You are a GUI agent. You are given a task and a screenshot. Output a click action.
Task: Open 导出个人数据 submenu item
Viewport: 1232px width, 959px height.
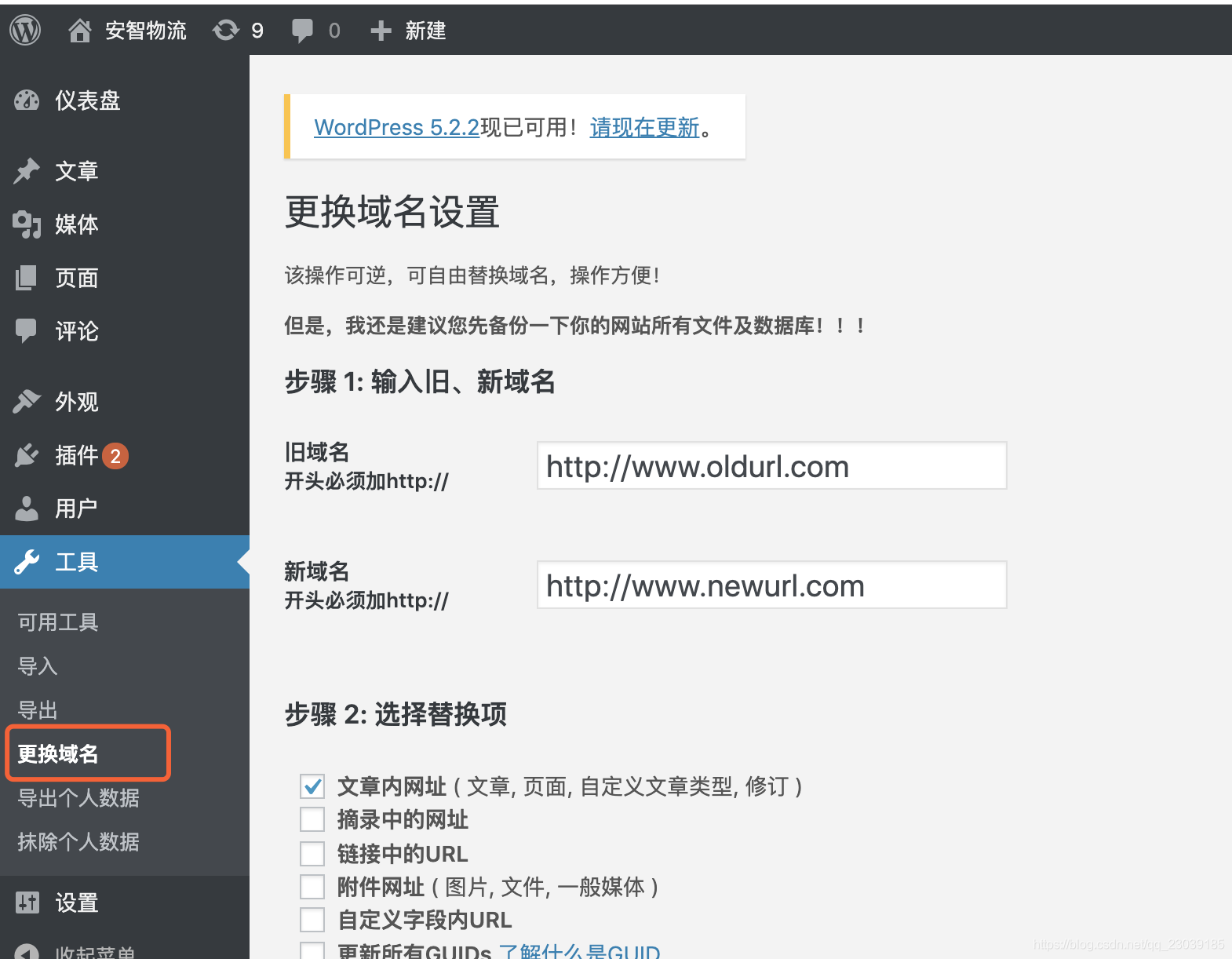(x=78, y=798)
